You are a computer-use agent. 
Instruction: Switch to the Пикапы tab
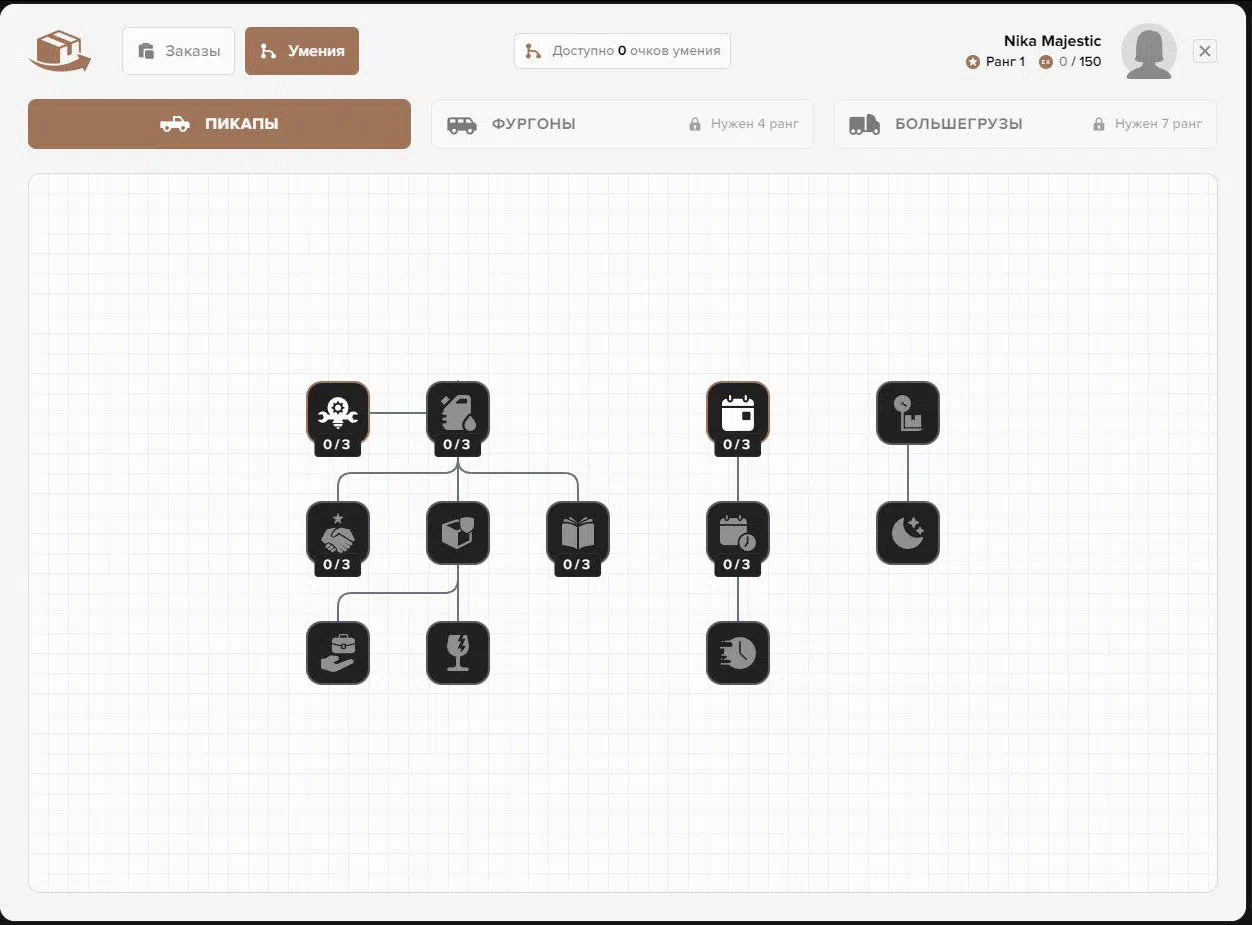(219, 124)
